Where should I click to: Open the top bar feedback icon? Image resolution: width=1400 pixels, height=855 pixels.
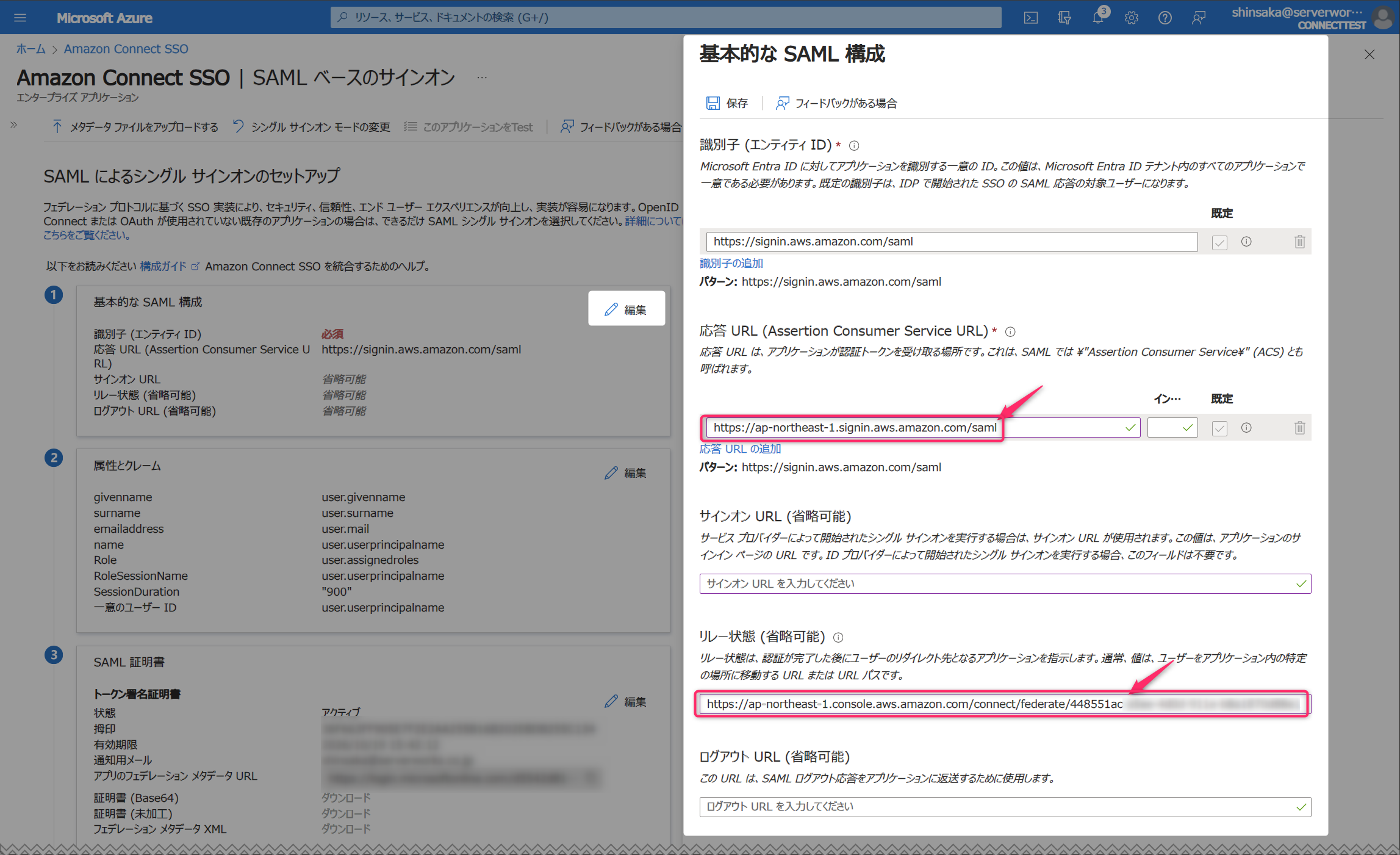pyautogui.click(x=1199, y=18)
